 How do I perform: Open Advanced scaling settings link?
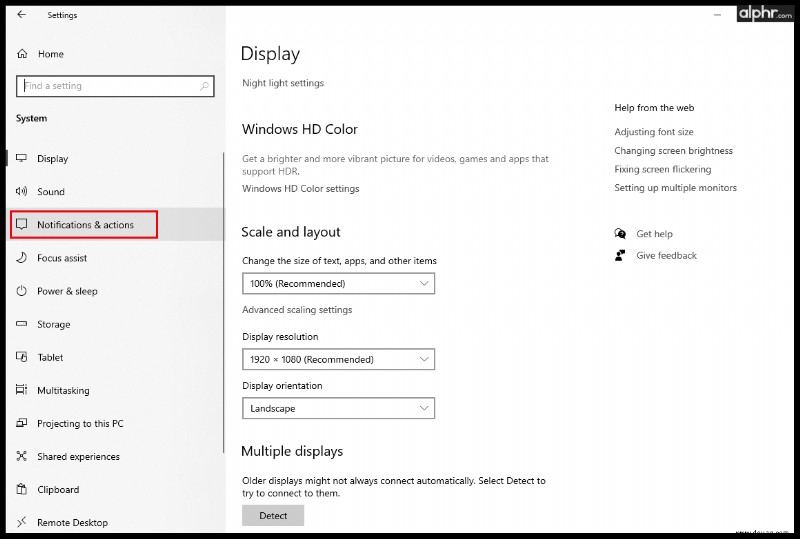pyautogui.click(x=297, y=309)
